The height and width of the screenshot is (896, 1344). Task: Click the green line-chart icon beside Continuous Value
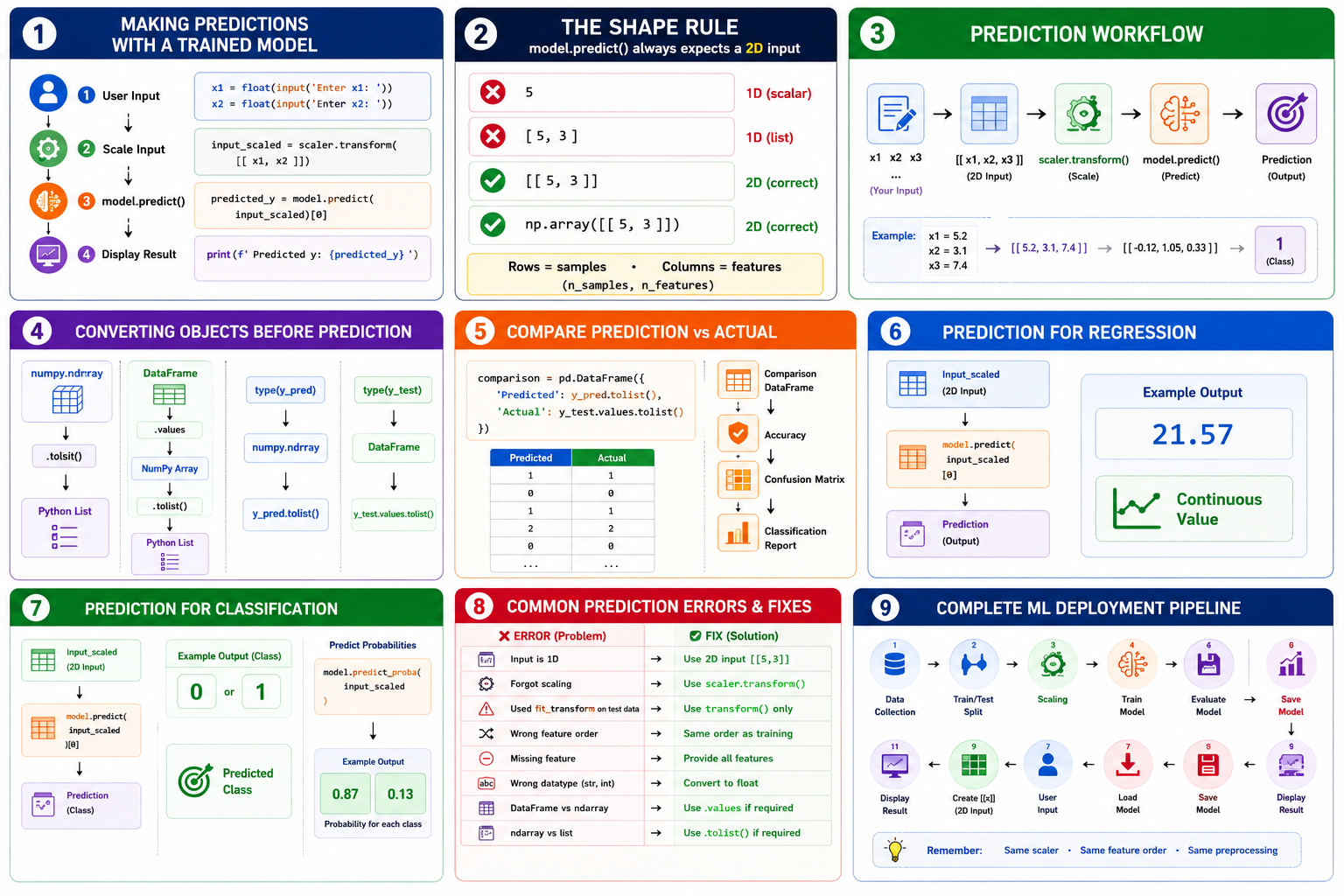(1137, 508)
